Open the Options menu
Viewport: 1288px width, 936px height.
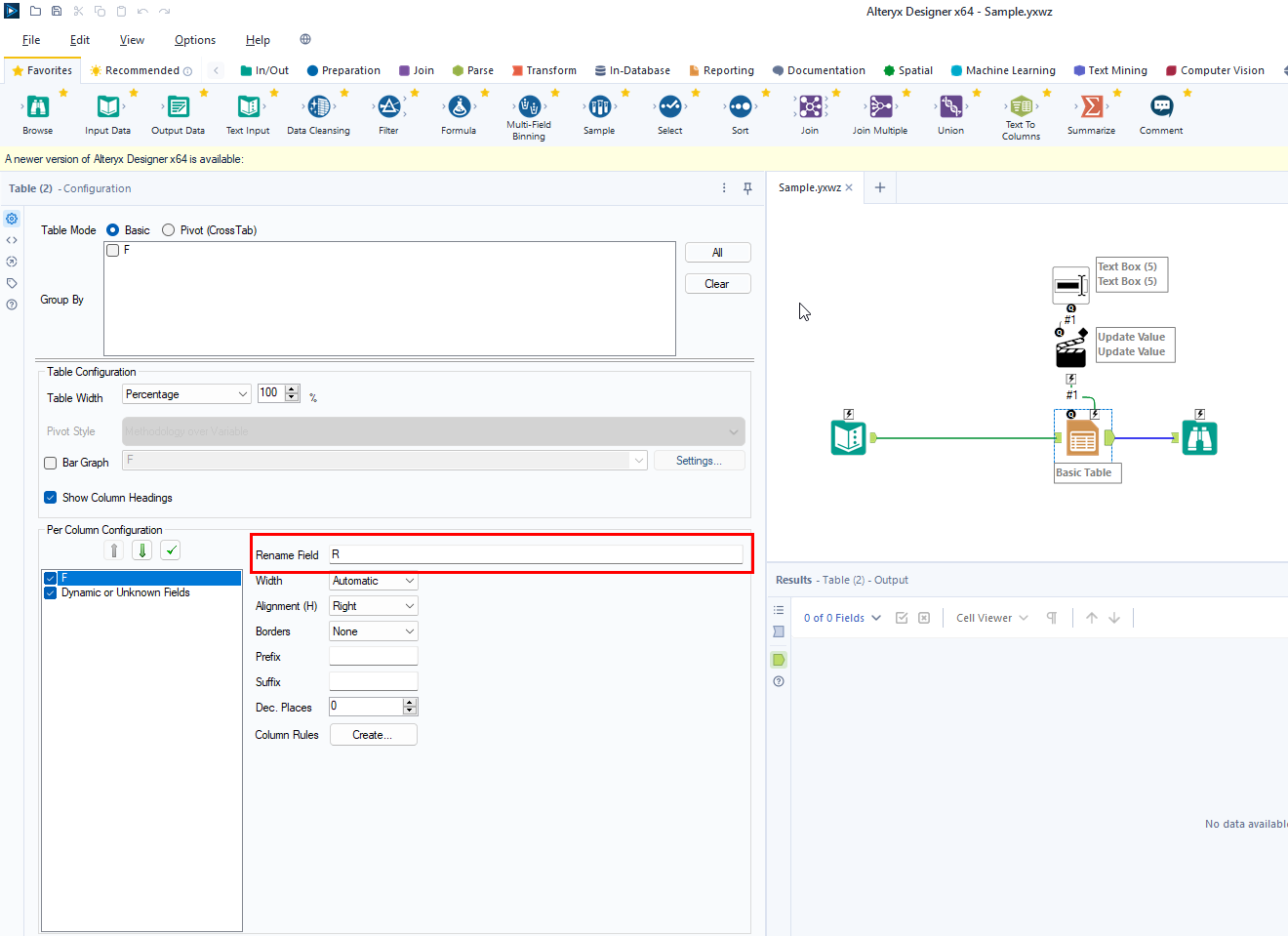click(x=194, y=40)
